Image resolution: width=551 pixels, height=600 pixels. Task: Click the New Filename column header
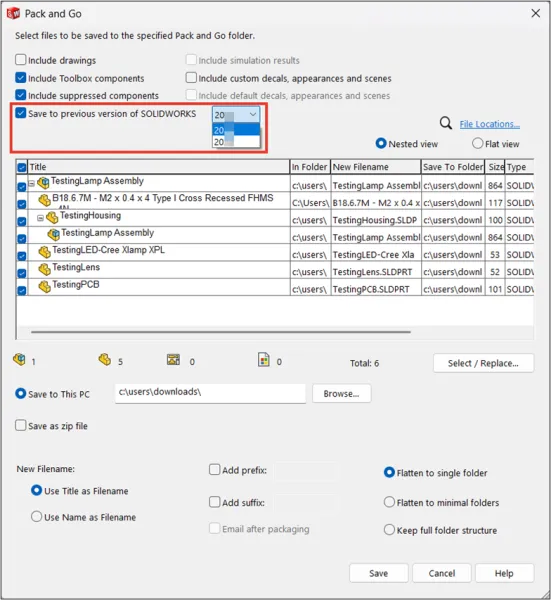pyautogui.click(x=375, y=167)
